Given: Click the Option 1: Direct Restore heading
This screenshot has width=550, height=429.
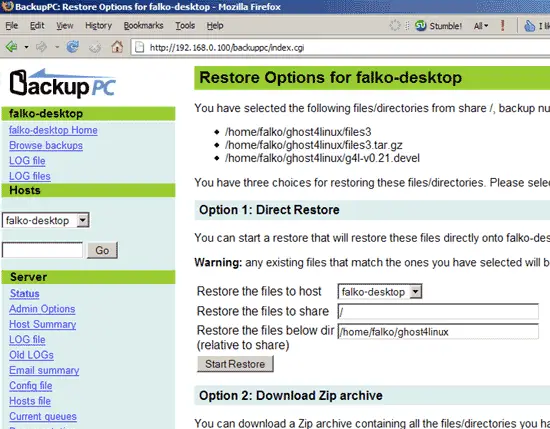Looking at the screenshot, I should tap(269, 210).
